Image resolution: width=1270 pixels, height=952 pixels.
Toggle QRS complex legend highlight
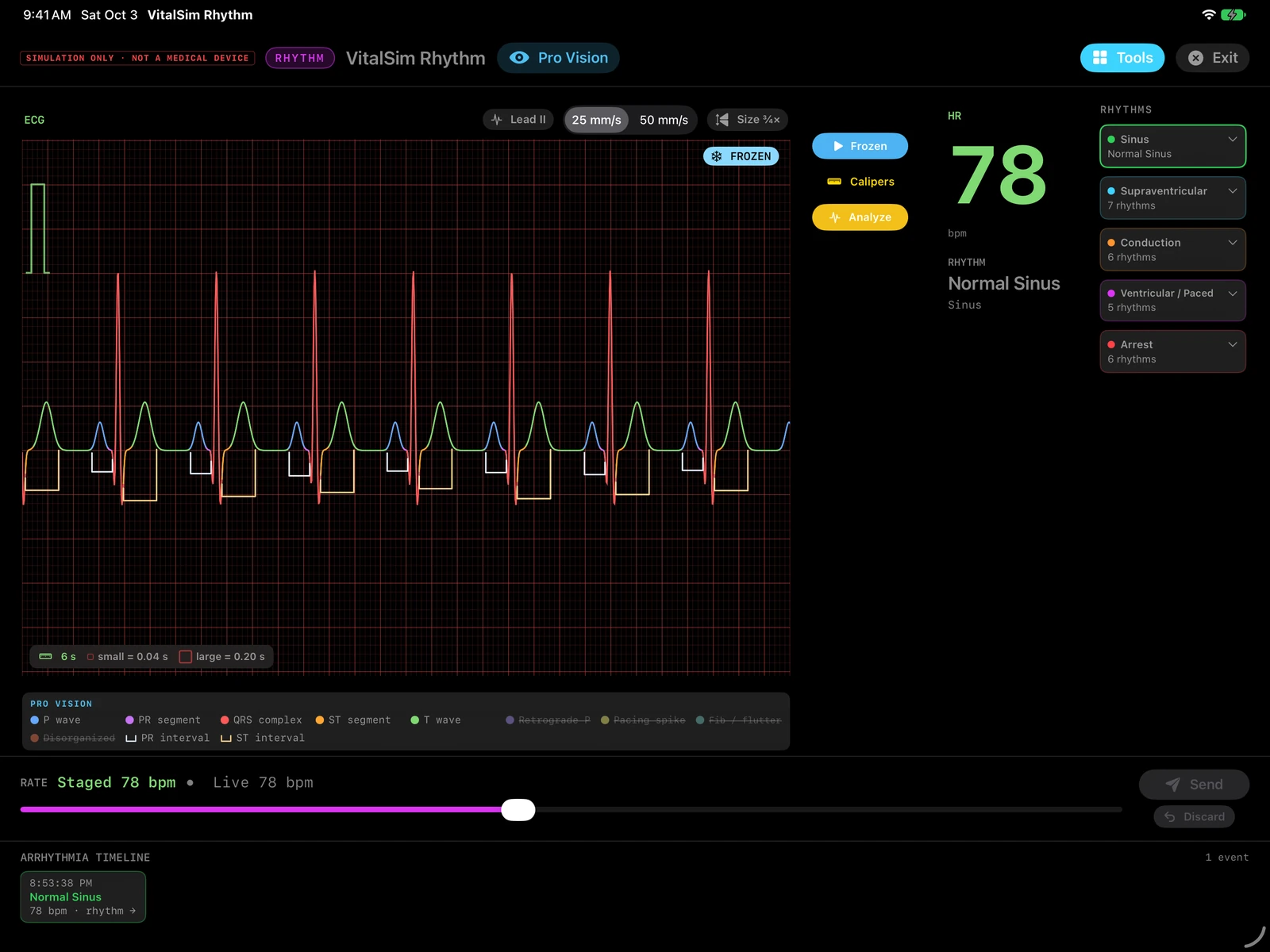coord(261,720)
